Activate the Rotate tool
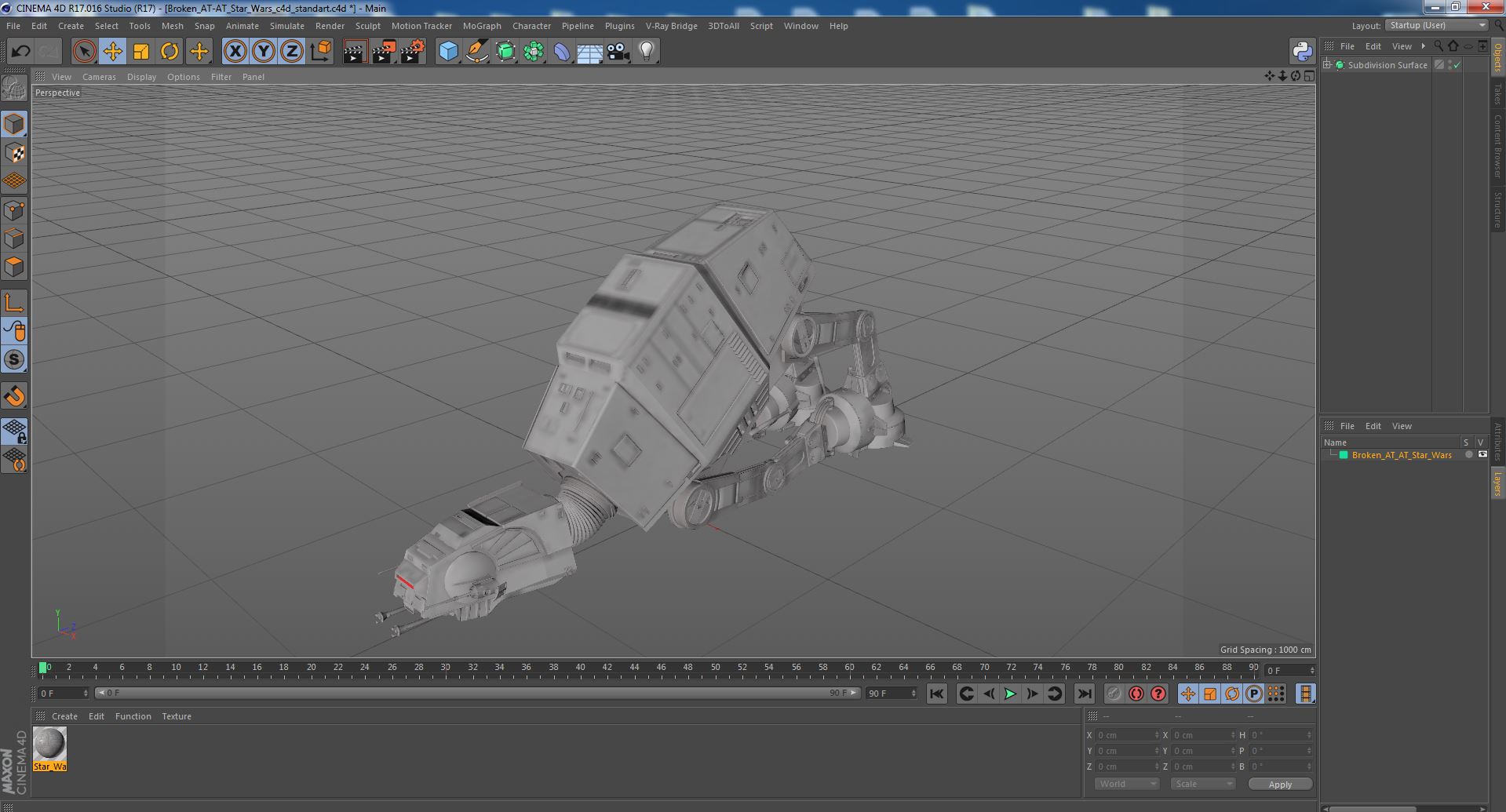Screen dimensions: 1506x812 pyautogui.click(x=170, y=52)
